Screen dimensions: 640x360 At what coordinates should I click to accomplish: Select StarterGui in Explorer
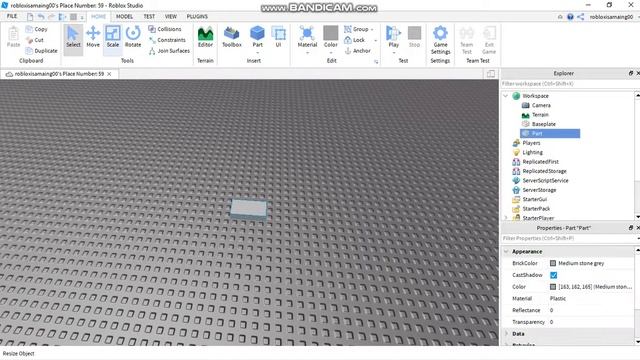[x=530, y=199]
